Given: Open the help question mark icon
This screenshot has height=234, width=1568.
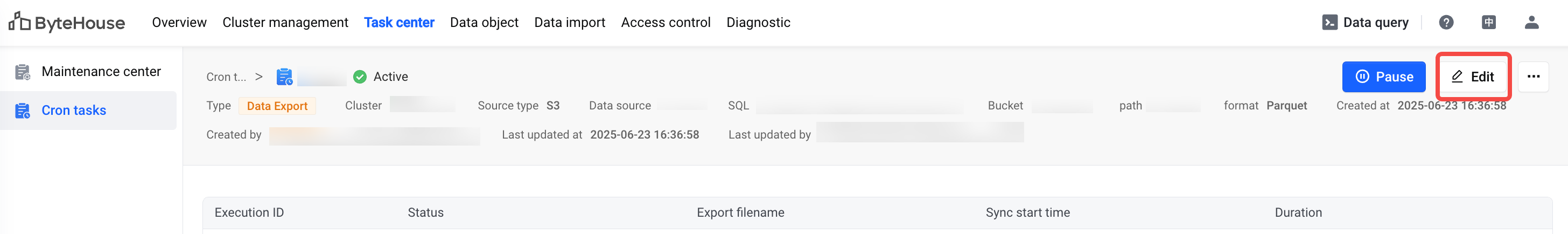Looking at the screenshot, I should 1446,23.
